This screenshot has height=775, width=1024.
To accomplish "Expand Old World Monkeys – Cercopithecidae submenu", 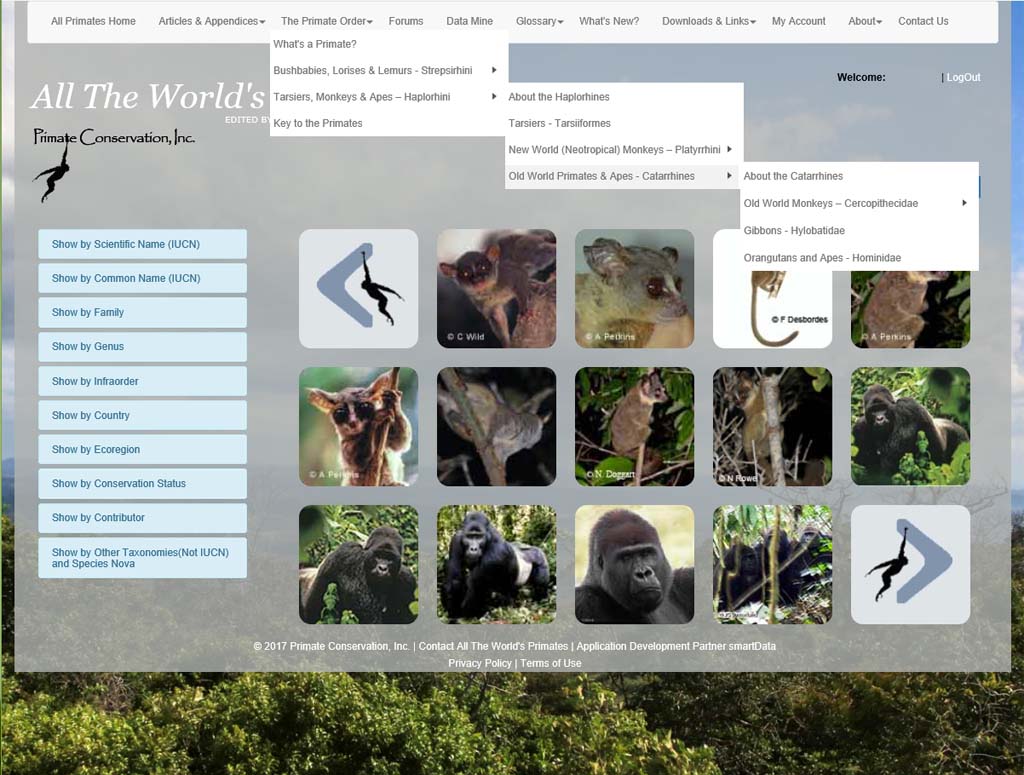I will [x=857, y=203].
